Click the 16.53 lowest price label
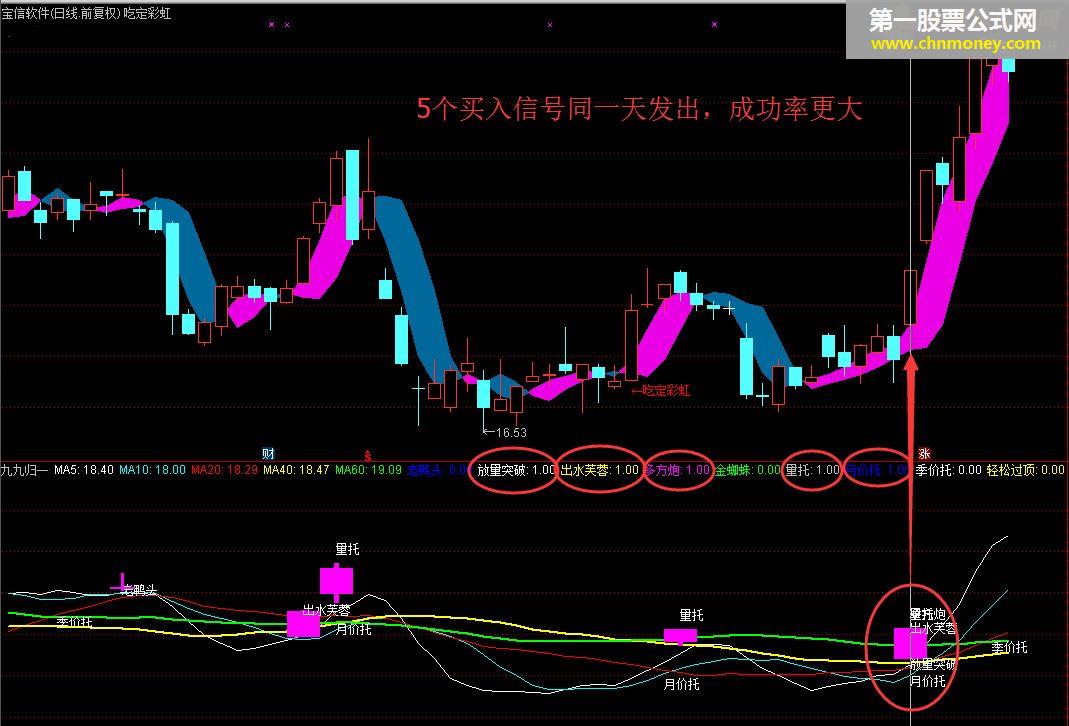Image resolution: width=1069 pixels, height=726 pixels. 505,432
